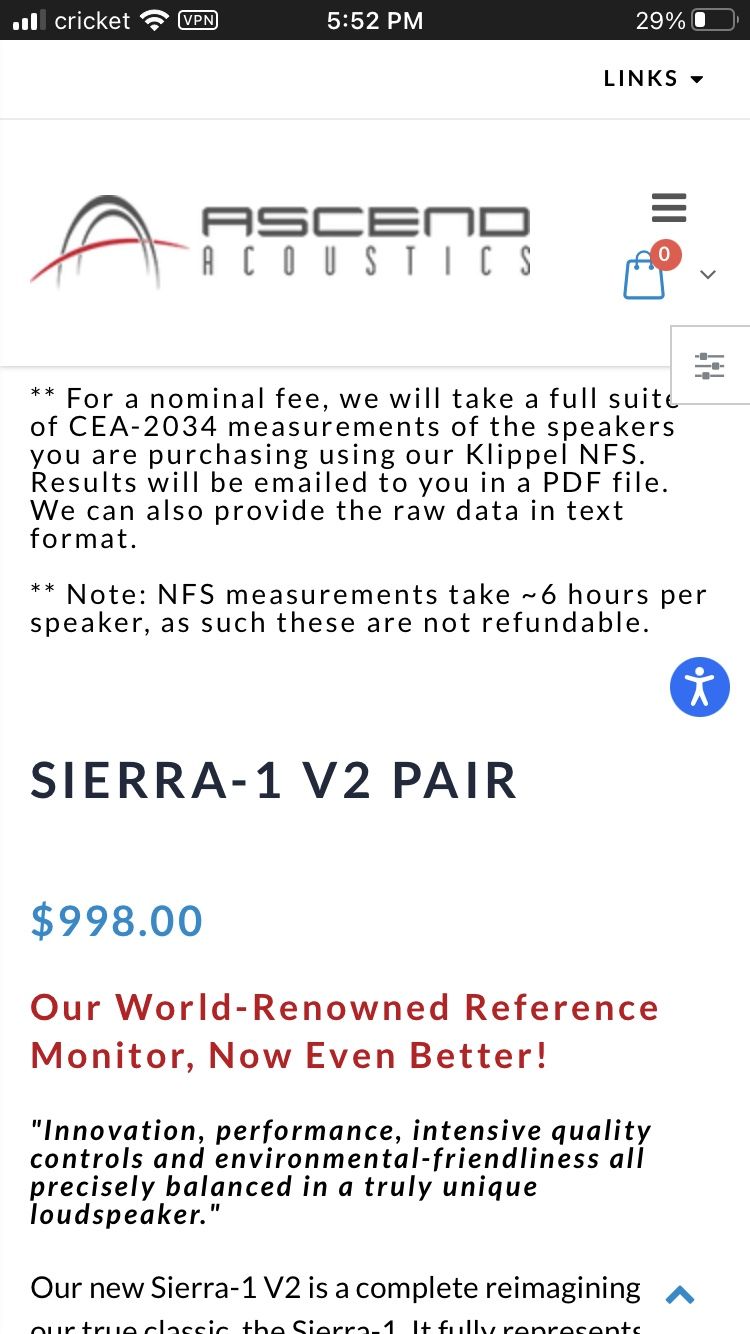The image size is (750, 1334).
Task: Click the red cart item count badge
Action: click(x=664, y=255)
